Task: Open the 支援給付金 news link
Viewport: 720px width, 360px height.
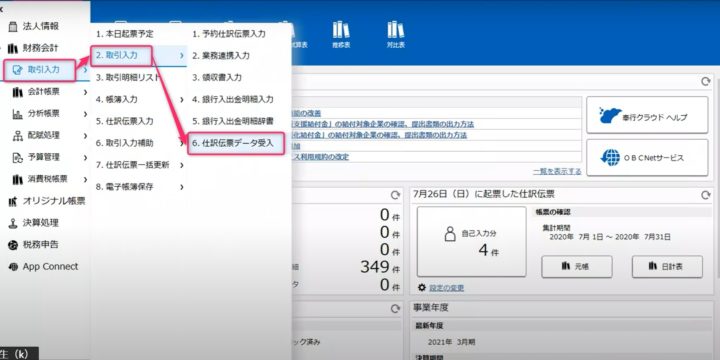Action: point(383,124)
